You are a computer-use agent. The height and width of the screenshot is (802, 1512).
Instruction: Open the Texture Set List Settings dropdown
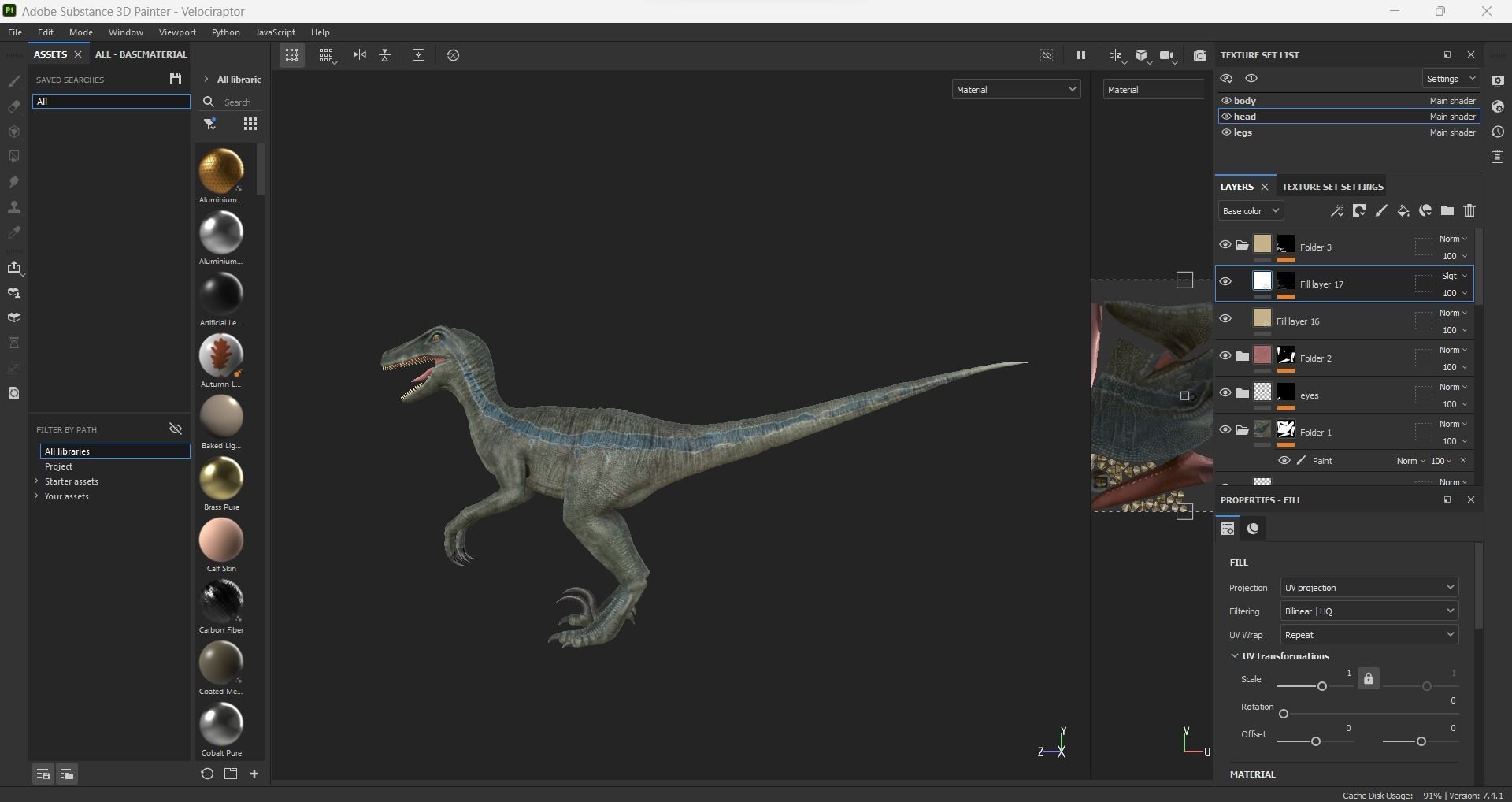1451,79
